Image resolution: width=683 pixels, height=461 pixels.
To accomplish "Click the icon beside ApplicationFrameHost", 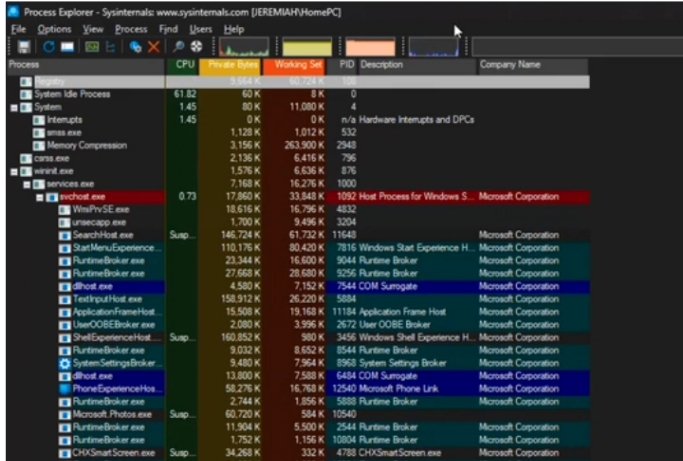I will tap(65, 312).
